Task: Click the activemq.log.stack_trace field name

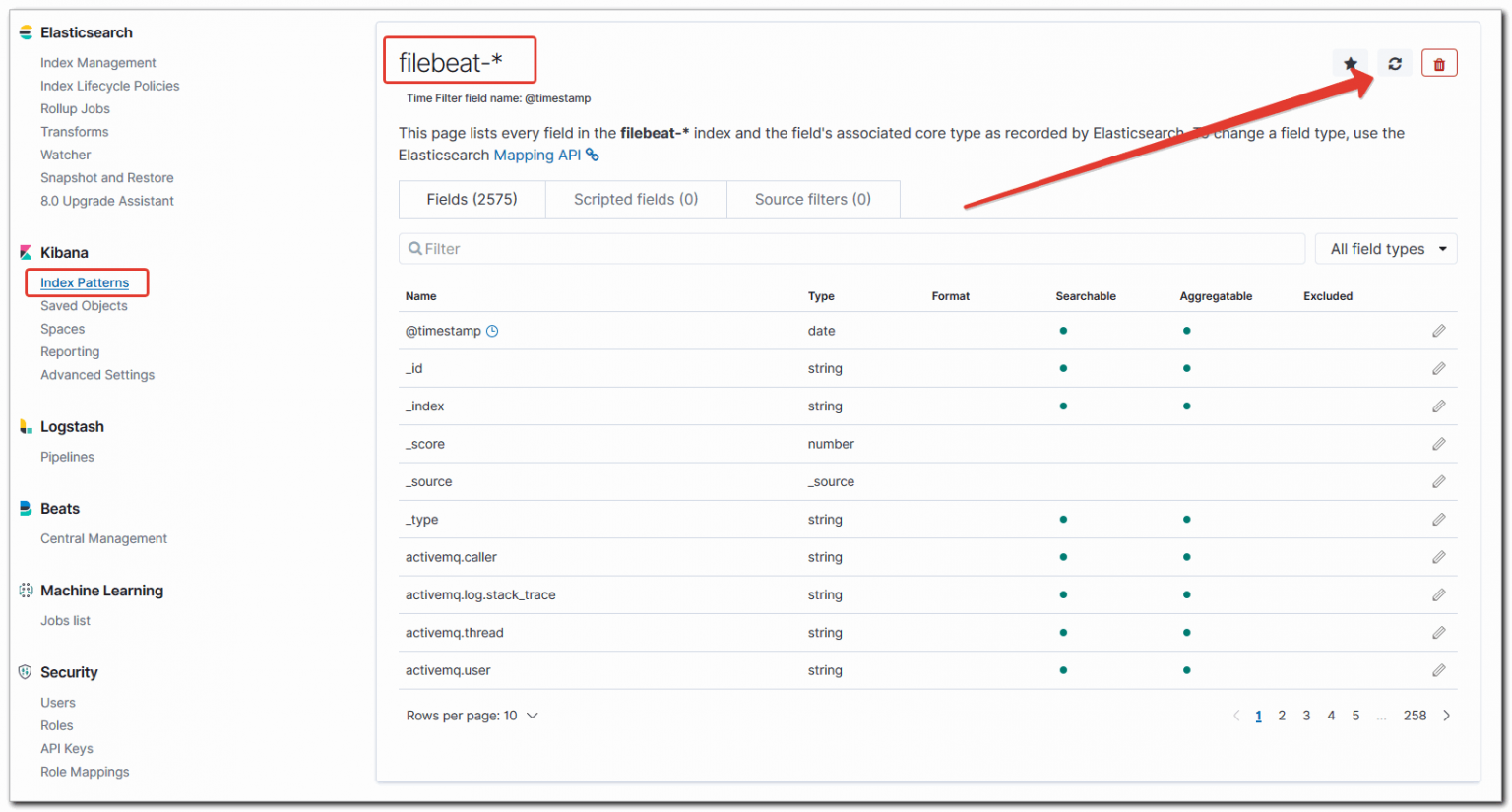Action: pos(480,594)
